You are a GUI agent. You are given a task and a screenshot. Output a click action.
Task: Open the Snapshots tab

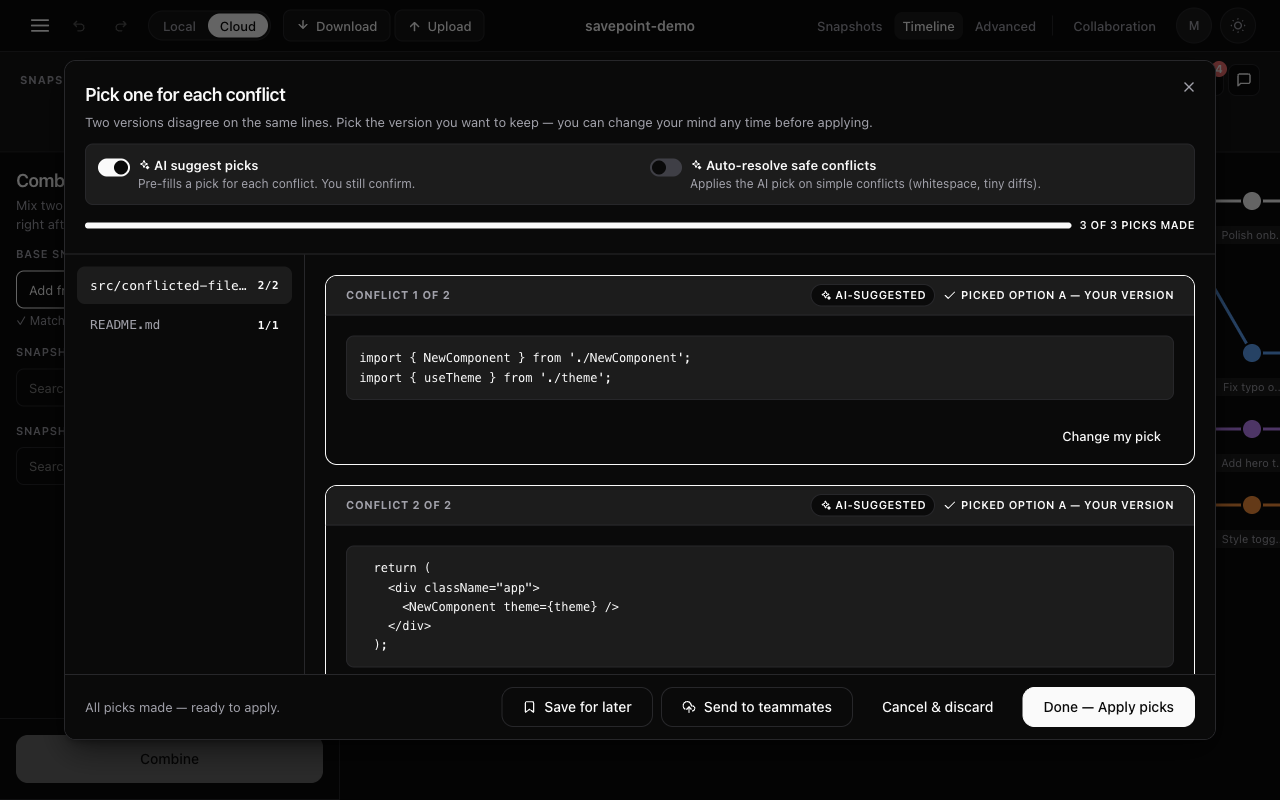click(849, 26)
